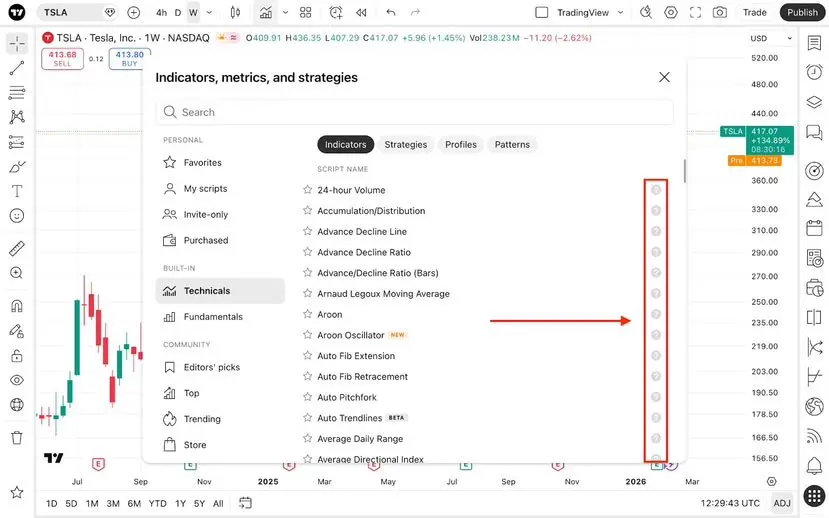This screenshot has height=518, width=829.
Task: Open chart settings gear icon
Action: 671,13
